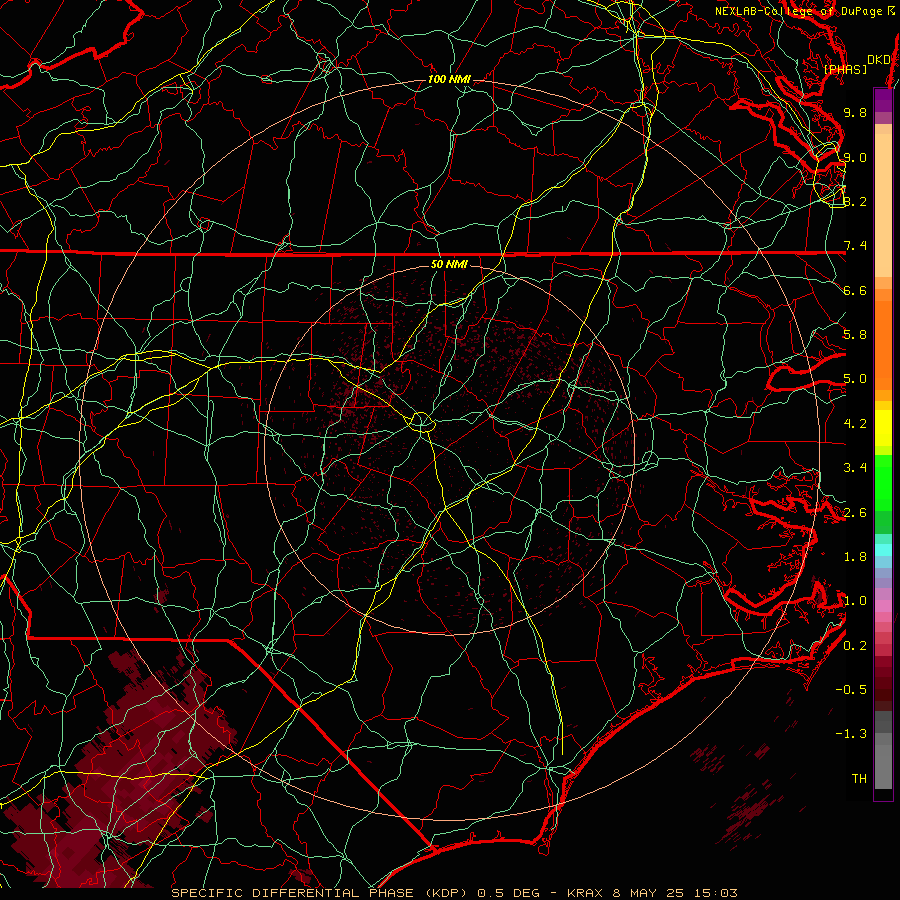This screenshot has width=900, height=900.
Task: Click the 7.4 legend value
Action: tap(855, 246)
